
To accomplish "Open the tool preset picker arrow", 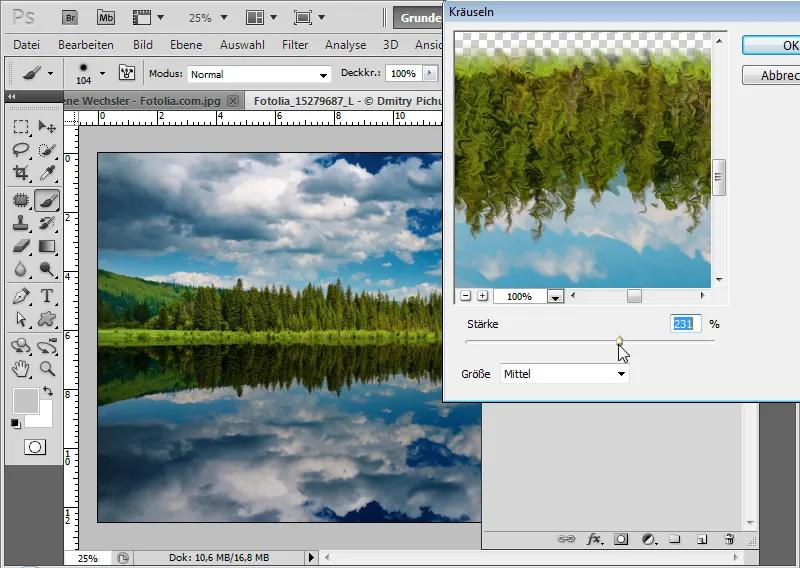I will pos(51,73).
